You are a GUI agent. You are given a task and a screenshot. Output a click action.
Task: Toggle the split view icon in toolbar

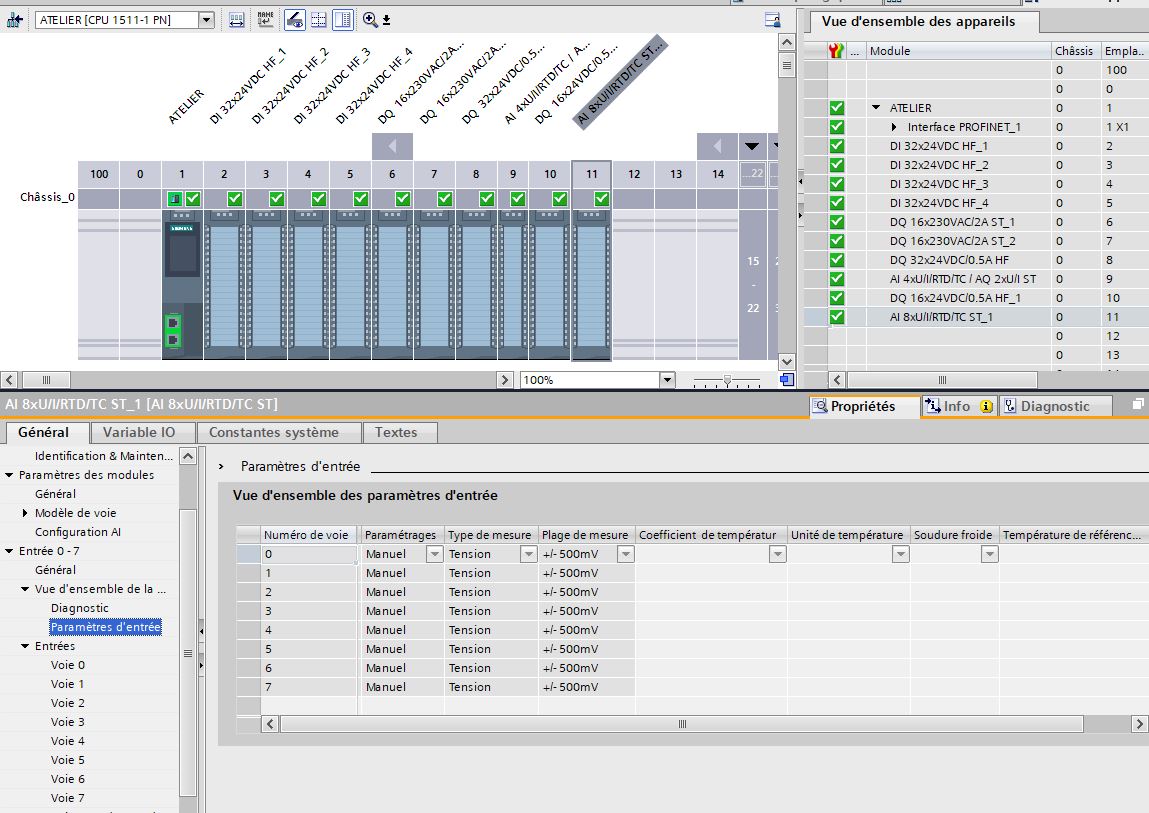click(x=342, y=20)
